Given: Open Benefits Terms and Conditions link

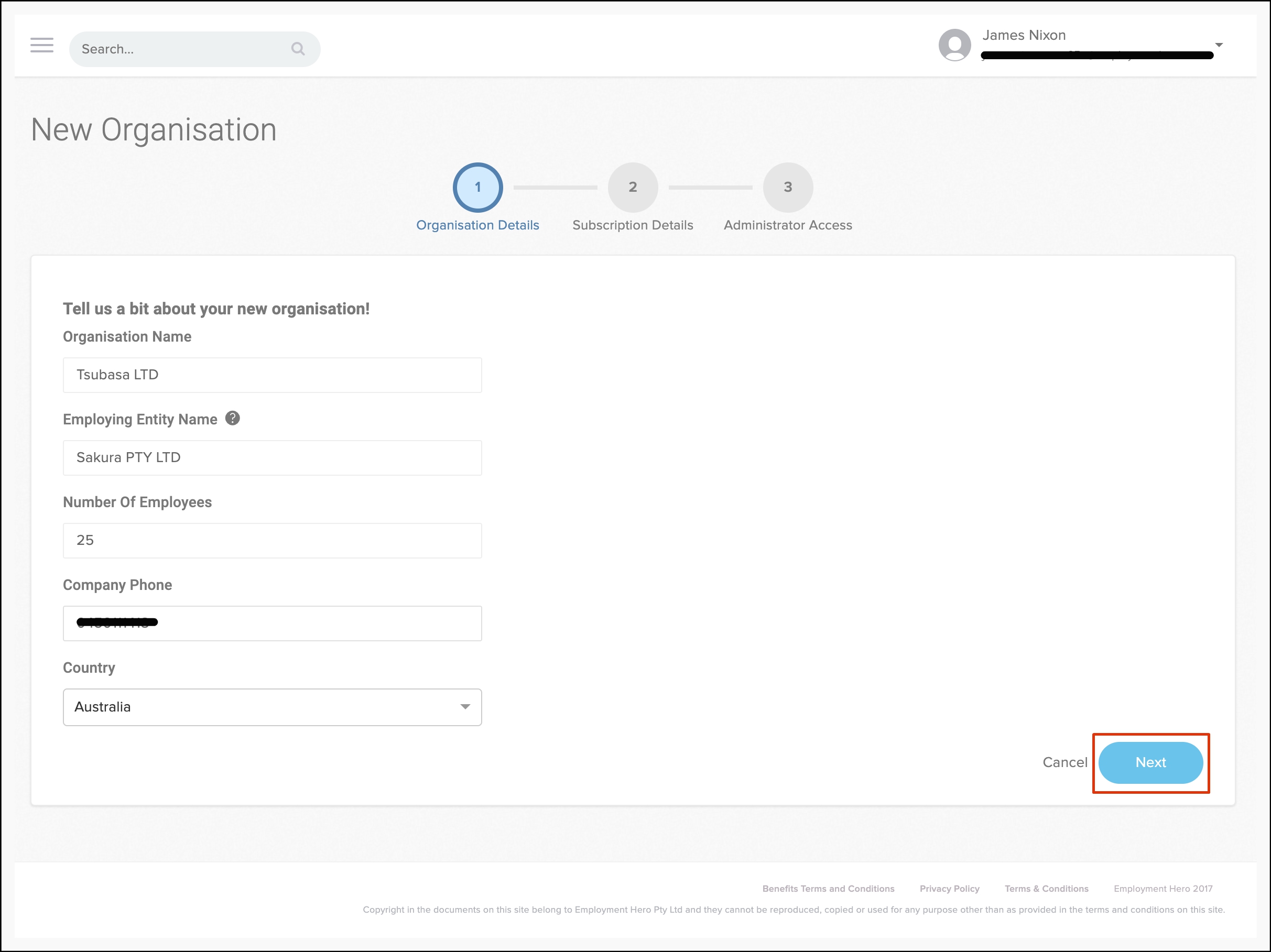Looking at the screenshot, I should point(828,888).
